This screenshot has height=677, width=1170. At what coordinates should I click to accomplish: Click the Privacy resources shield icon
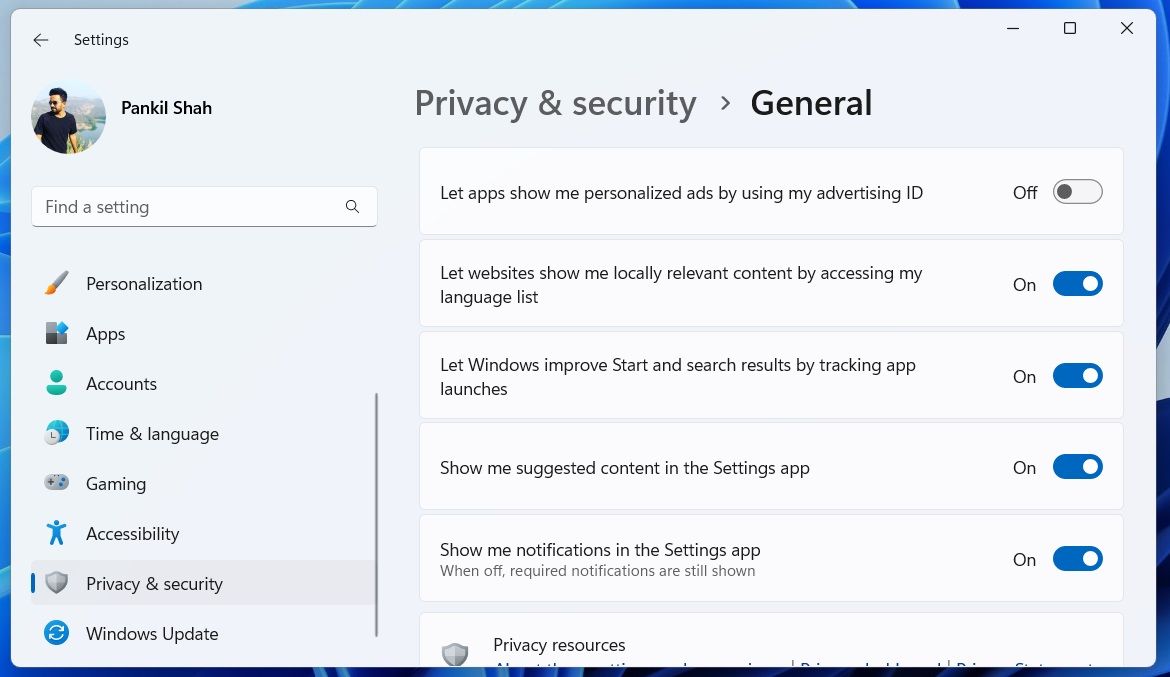point(455,655)
